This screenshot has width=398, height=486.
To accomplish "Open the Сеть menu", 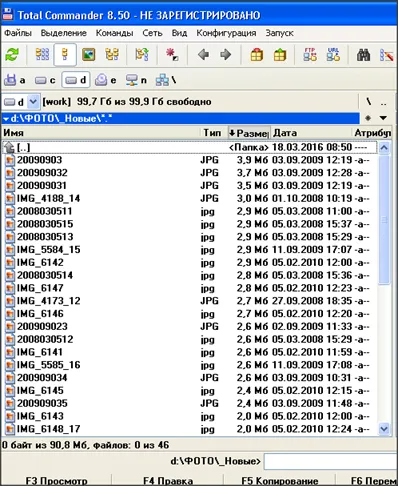I will [152, 33].
